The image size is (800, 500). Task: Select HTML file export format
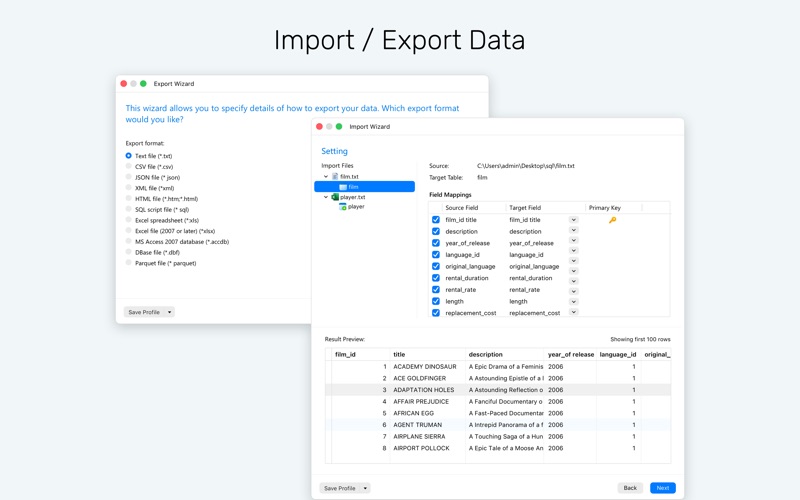click(x=129, y=198)
